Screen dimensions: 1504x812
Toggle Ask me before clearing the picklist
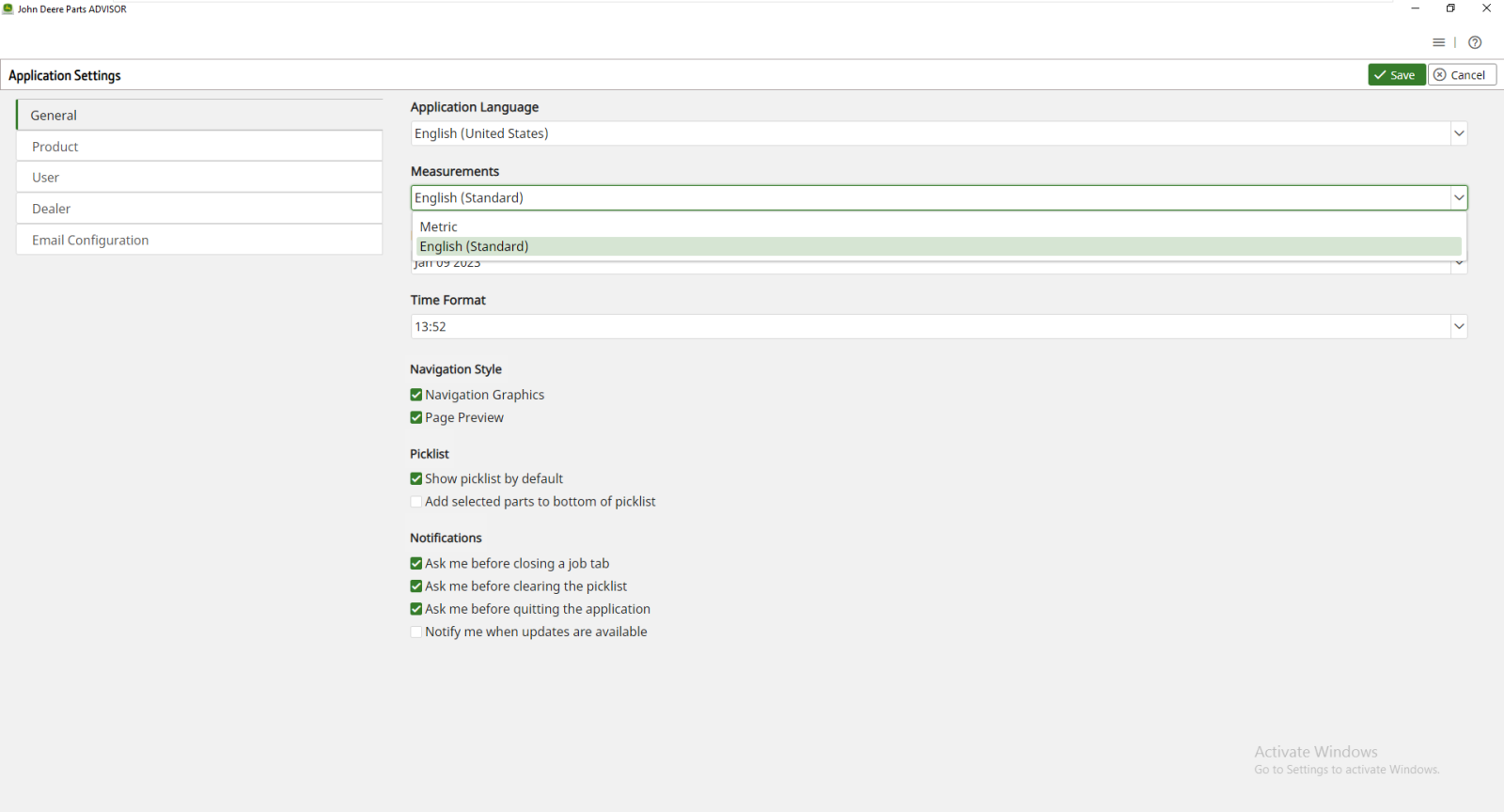[x=416, y=586]
